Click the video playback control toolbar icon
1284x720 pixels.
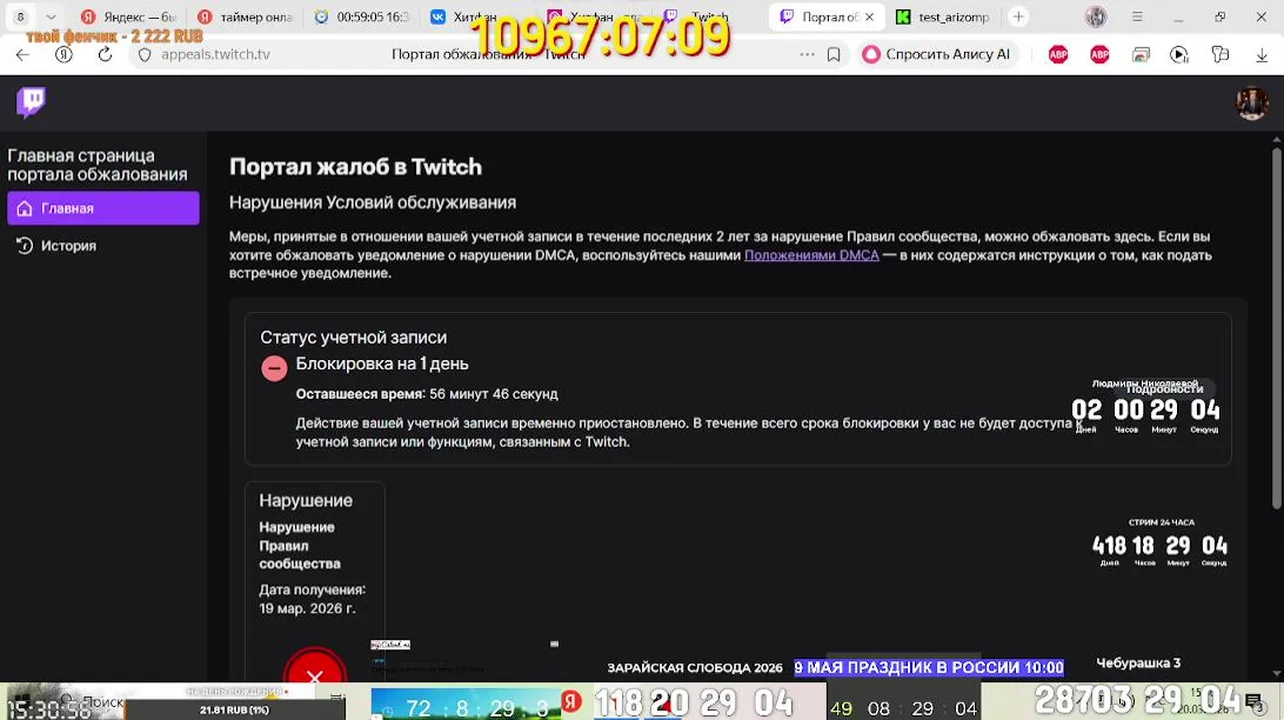tap(1180, 55)
